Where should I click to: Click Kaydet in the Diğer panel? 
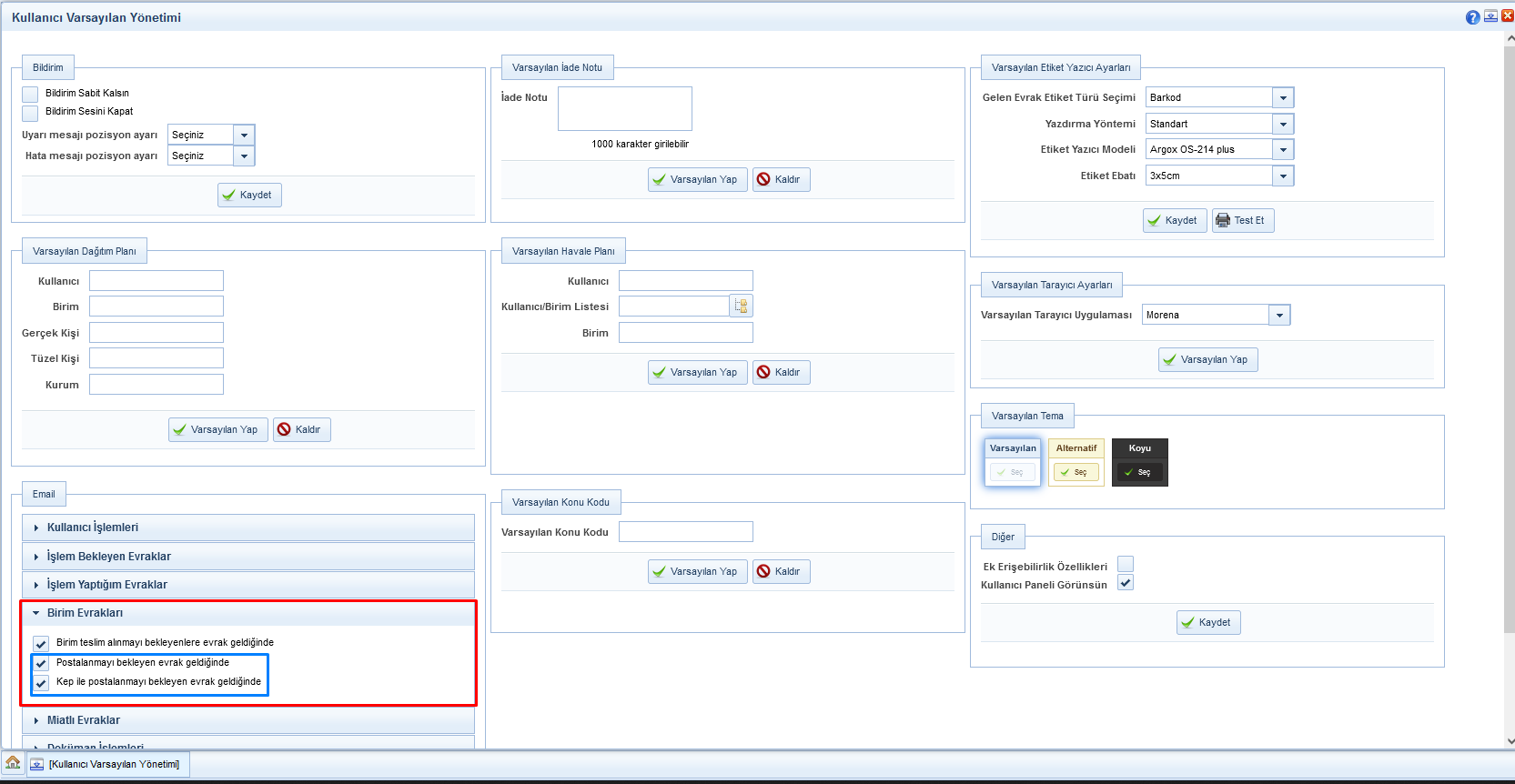[x=1207, y=622]
